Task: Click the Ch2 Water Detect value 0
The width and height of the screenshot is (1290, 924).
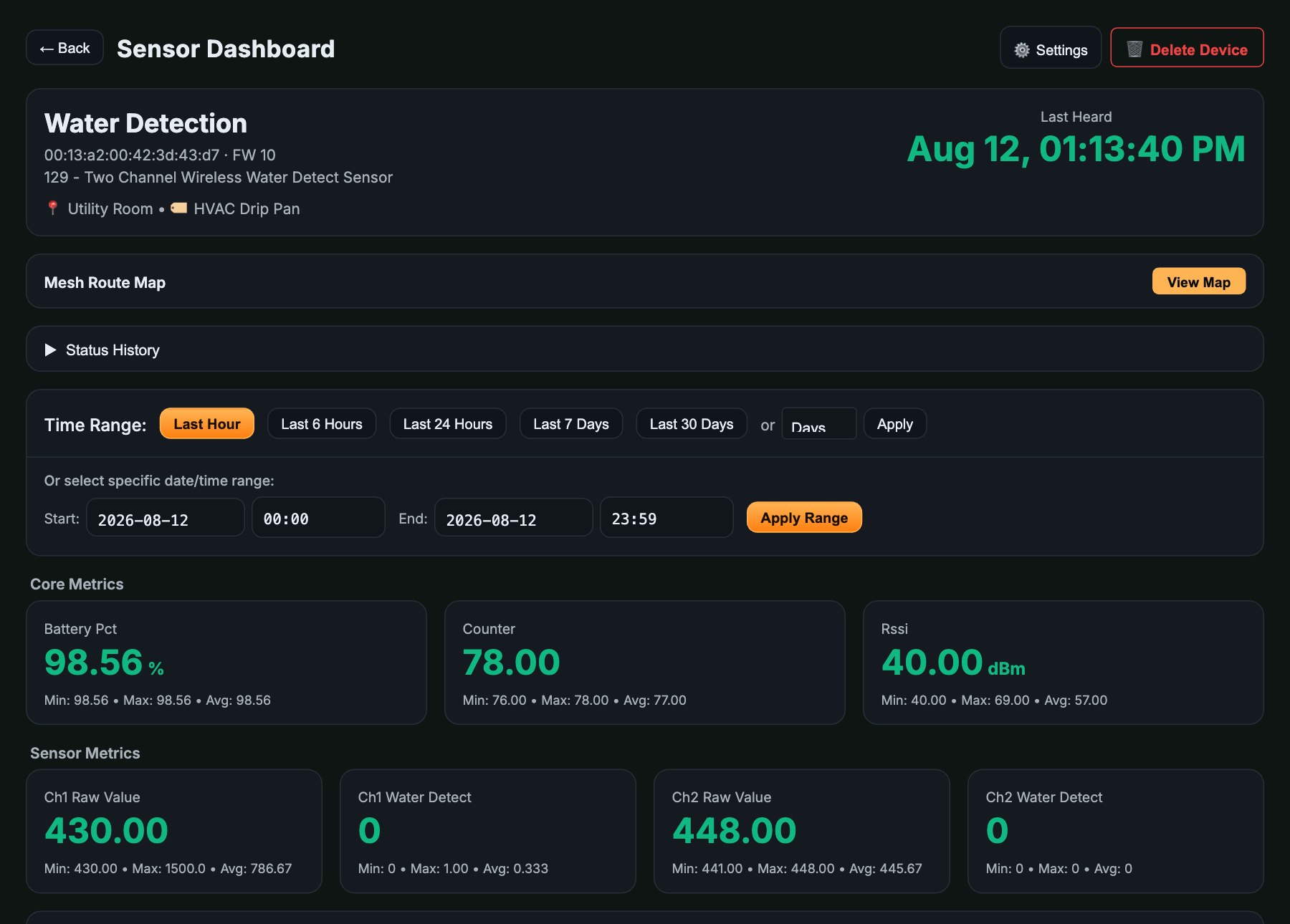Action: 997,831
